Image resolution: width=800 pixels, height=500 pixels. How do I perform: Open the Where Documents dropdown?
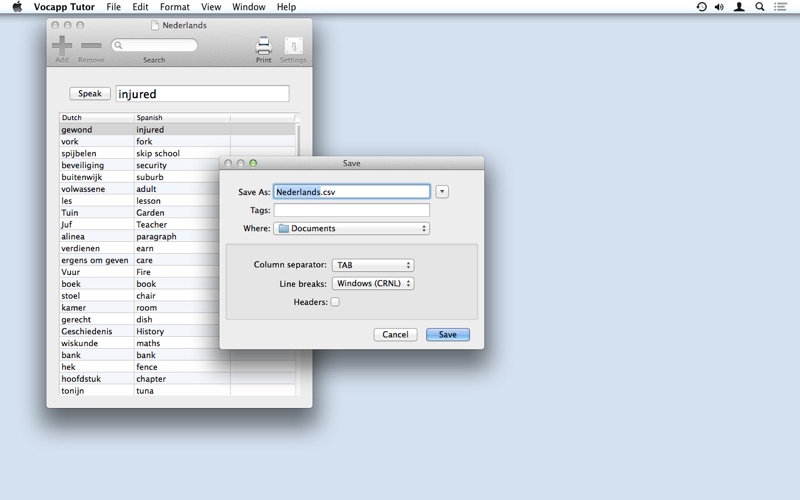352,229
